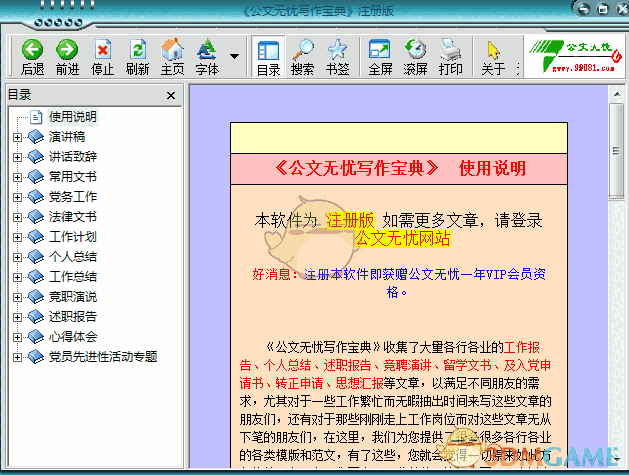The image size is (629, 475).
Task: Close the 目录 side panel
Action: (x=171, y=95)
